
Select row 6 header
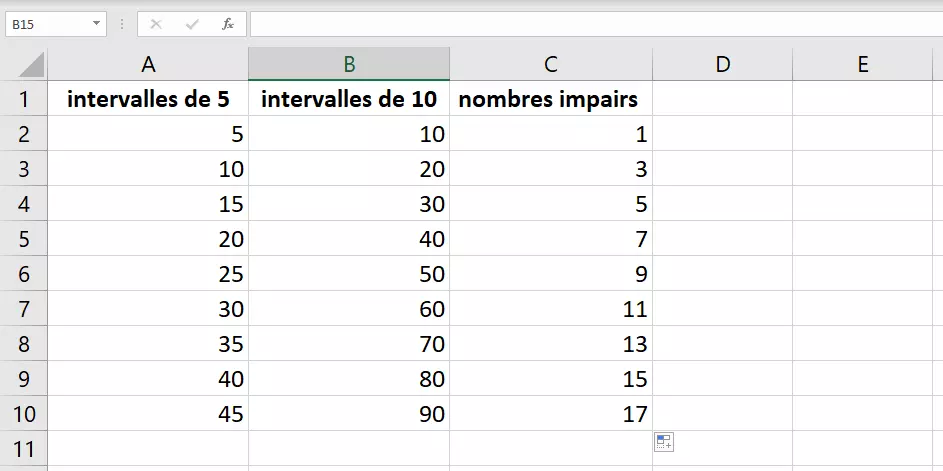[x=23, y=273]
